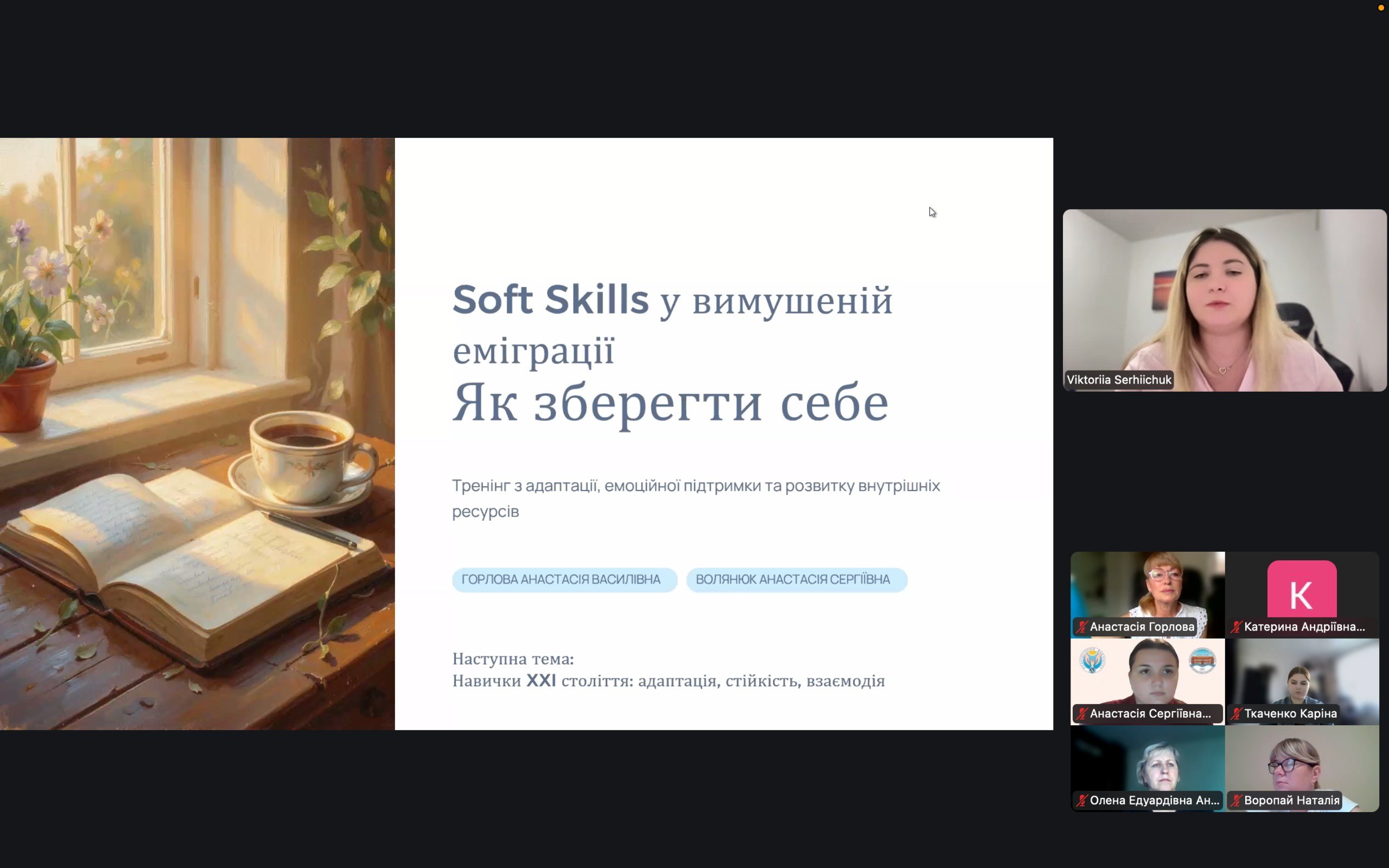
Task: Select the Анастасія Сергіївна video thumbnail
Action: [x=1148, y=682]
